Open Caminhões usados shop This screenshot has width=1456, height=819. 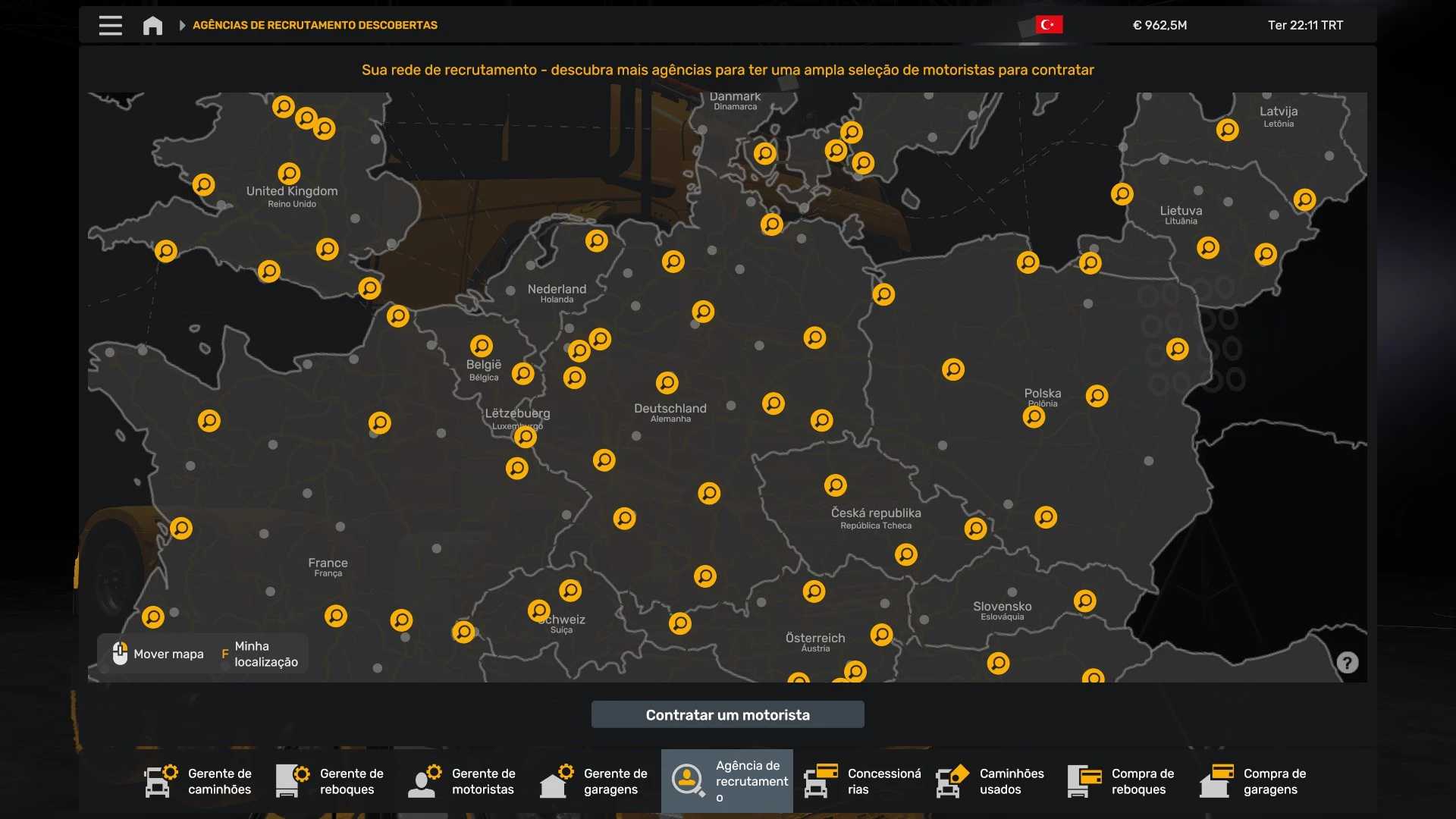point(990,781)
